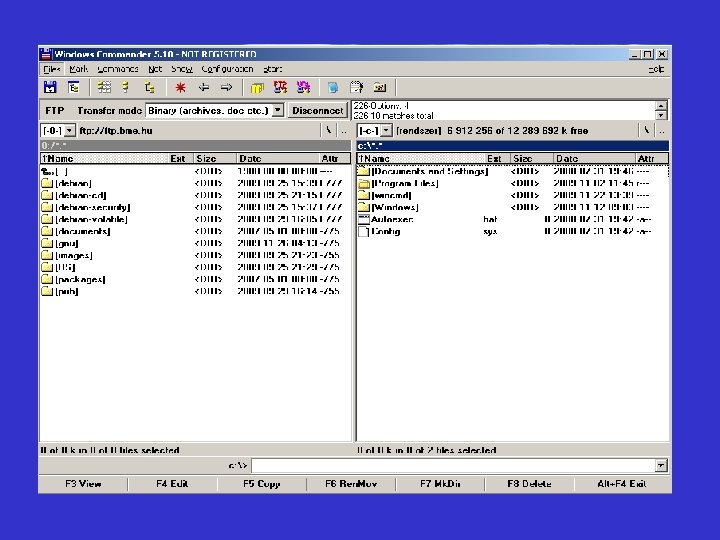Click the F5 Copy button
720x540 pixels.
pos(262,484)
